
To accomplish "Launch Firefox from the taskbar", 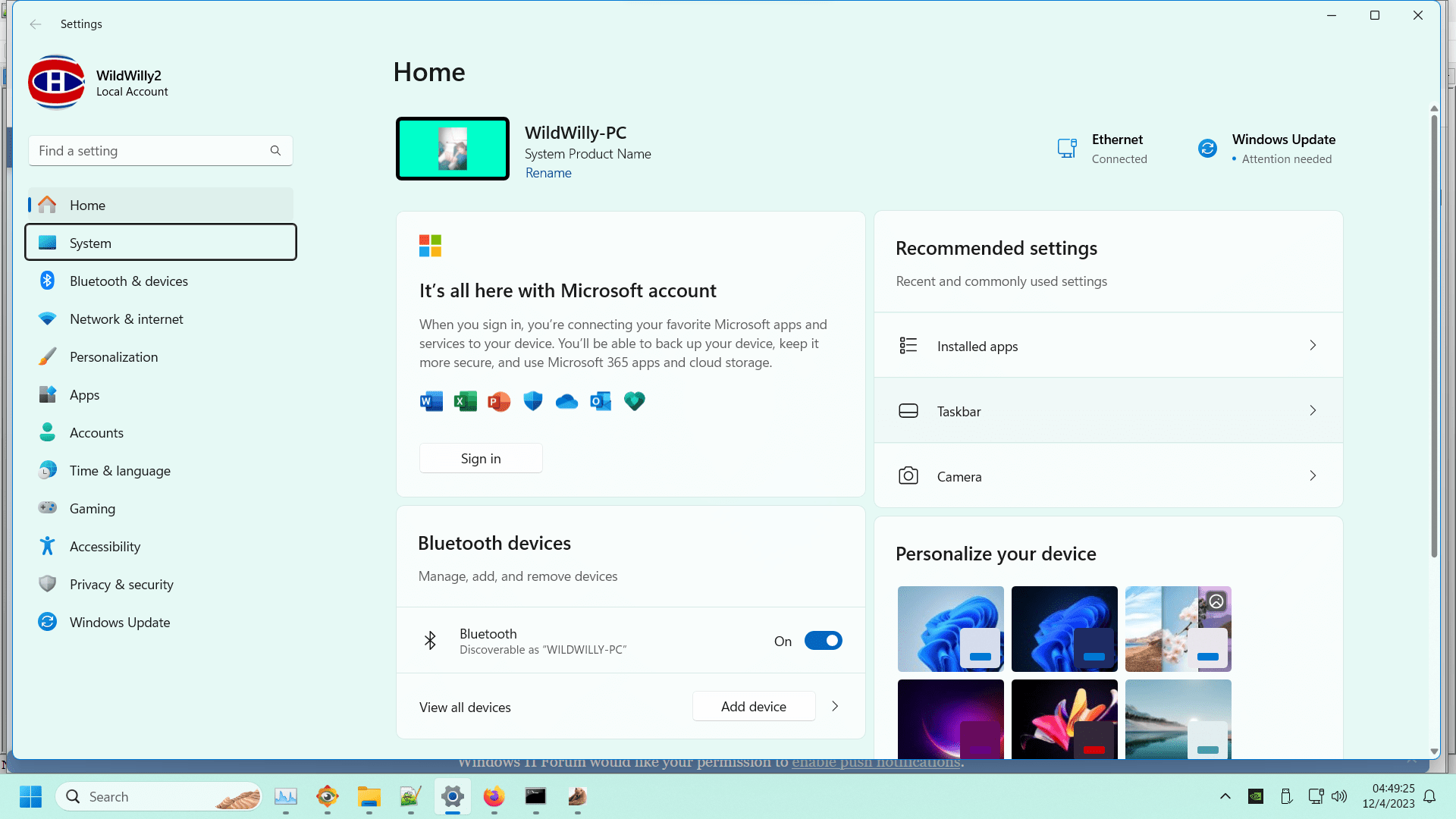I will pyautogui.click(x=494, y=797).
